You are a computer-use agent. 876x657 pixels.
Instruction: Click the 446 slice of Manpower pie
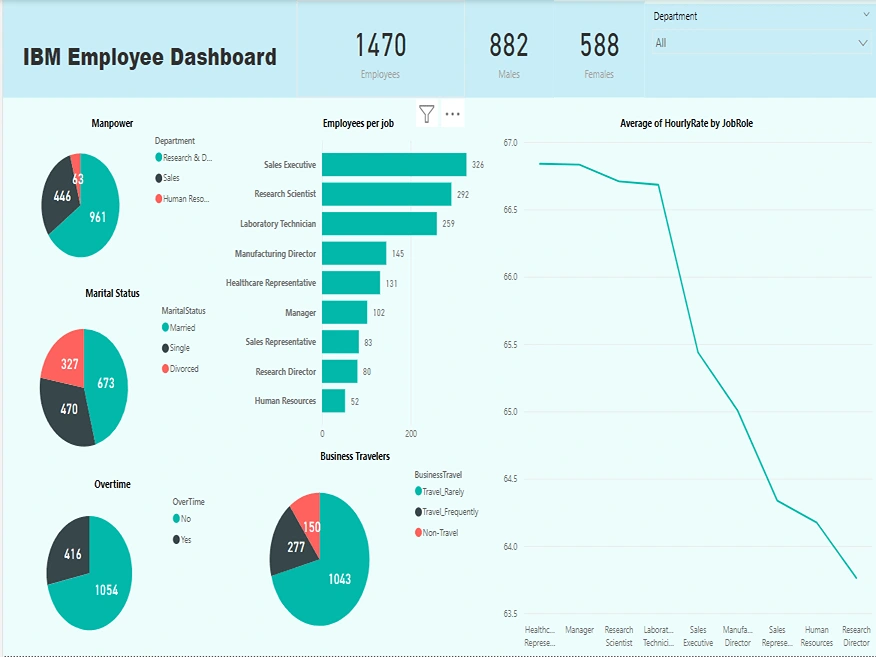[x=59, y=196]
